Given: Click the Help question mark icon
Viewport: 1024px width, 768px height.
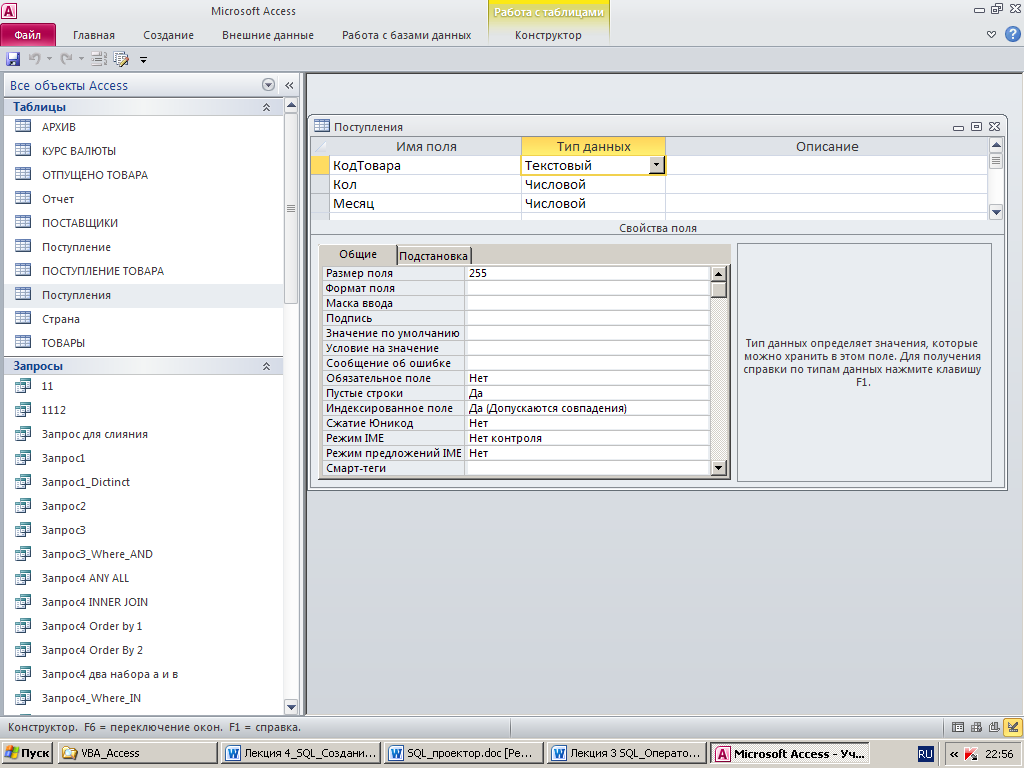Looking at the screenshot, I should point(1013,35).
